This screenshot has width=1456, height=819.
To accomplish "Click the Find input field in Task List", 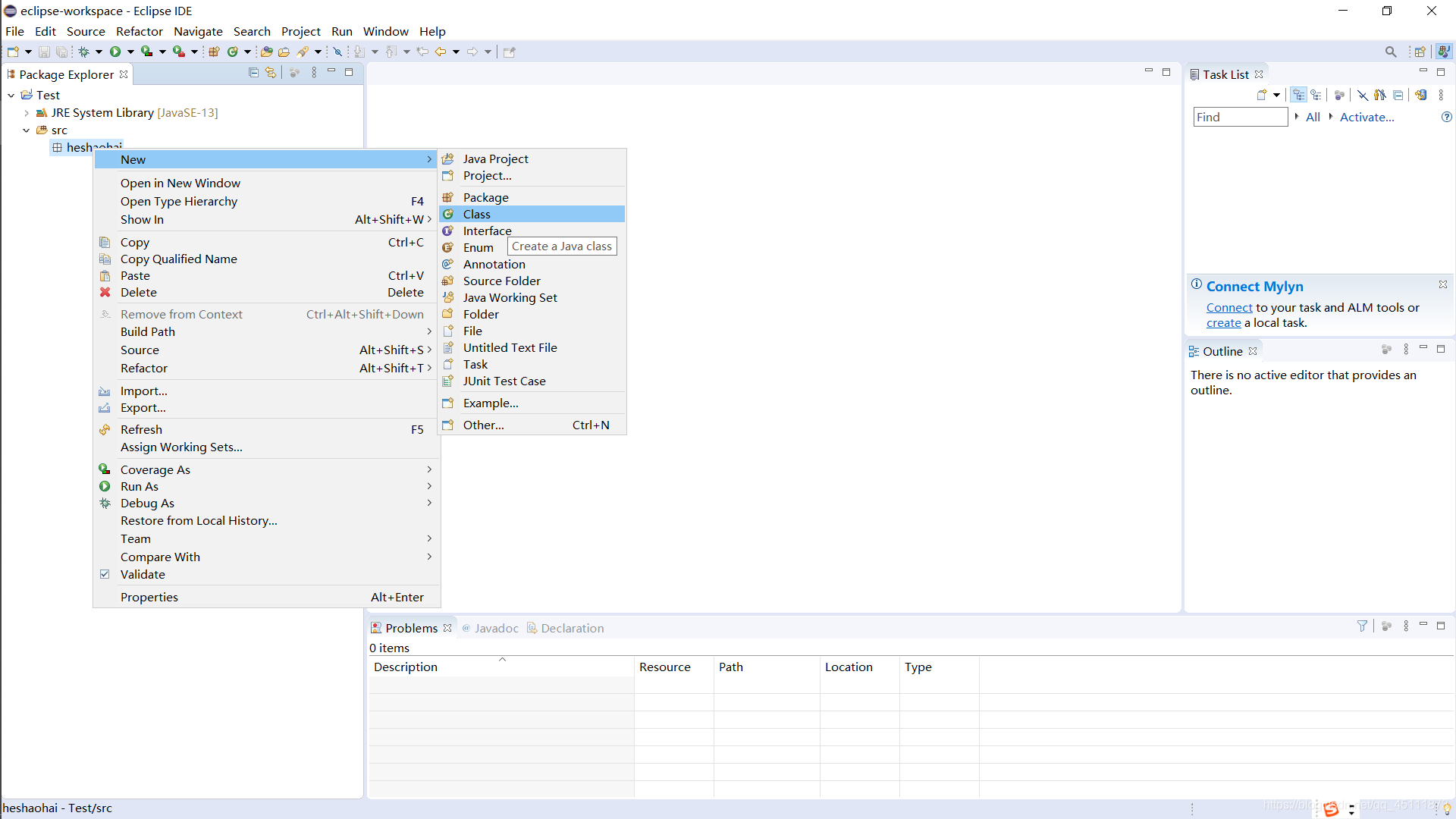I will click(x=1240, y=116).
